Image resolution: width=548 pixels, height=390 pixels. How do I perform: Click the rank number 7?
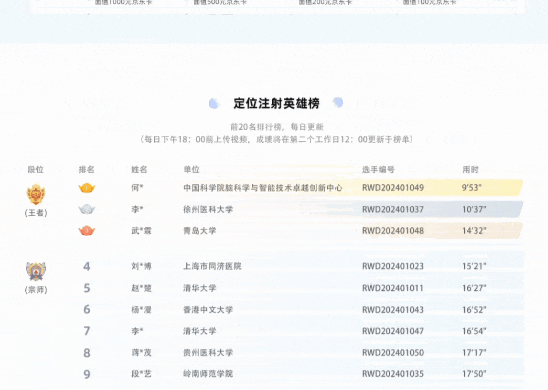pyautogui.click(x=87, y=331)
